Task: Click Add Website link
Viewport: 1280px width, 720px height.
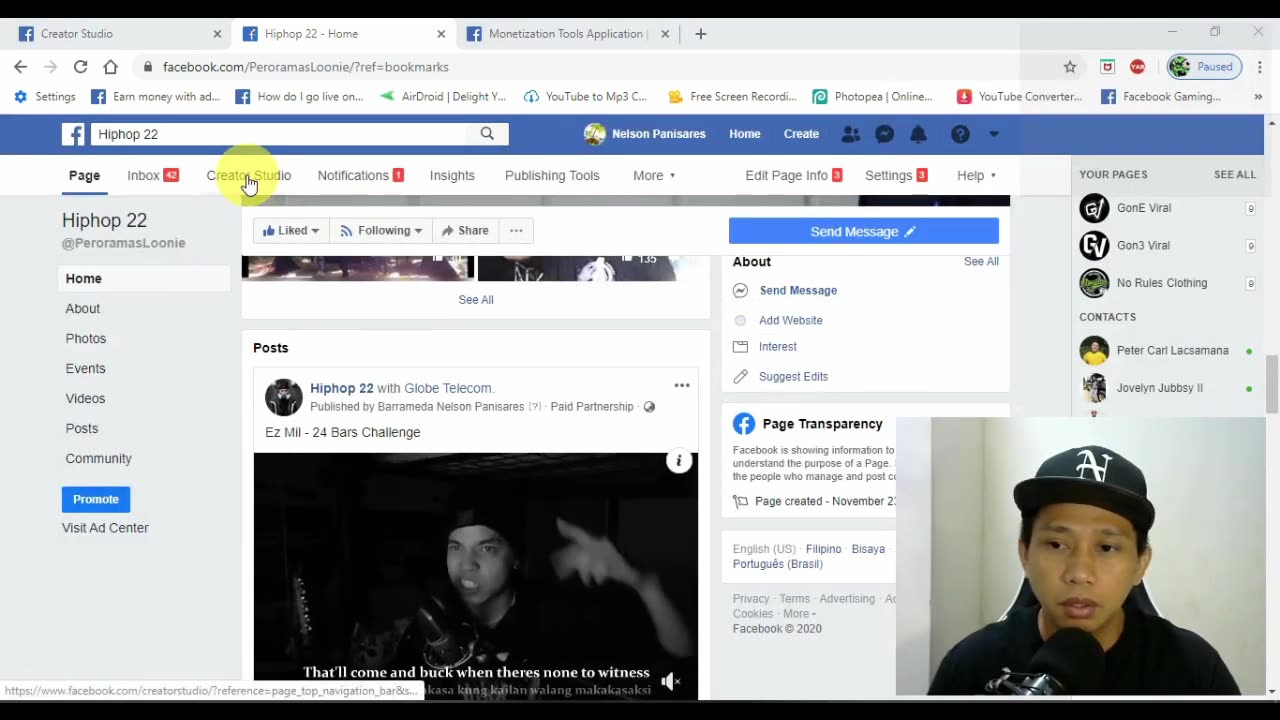Action: (791, 320)
